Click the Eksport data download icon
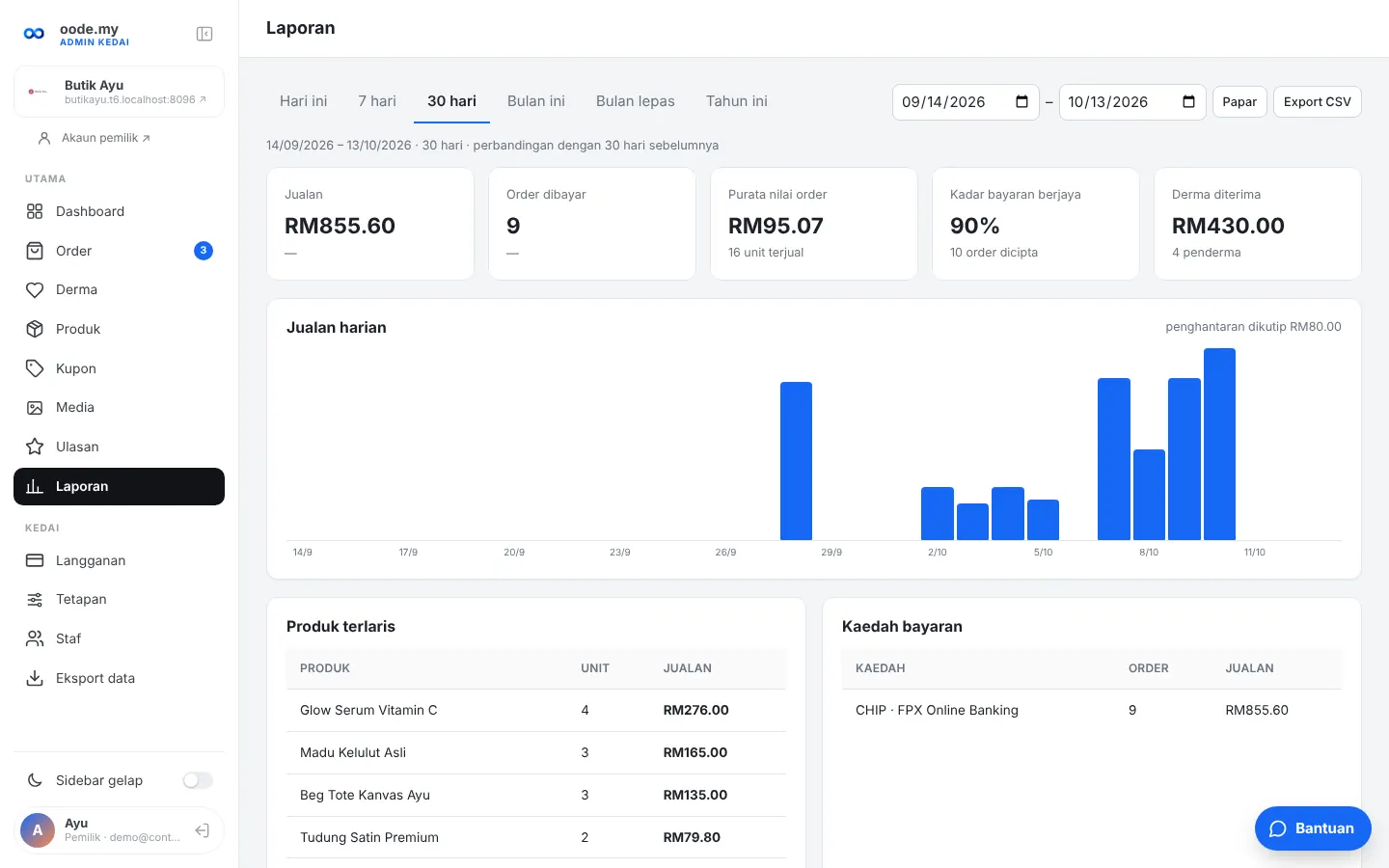 click(x=35, y=678)
